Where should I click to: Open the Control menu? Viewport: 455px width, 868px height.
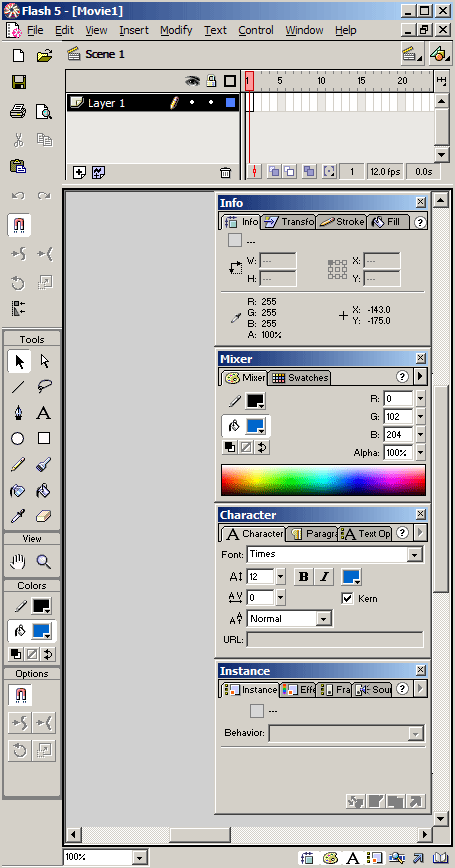pyautogui.click(x=256, y=30)
